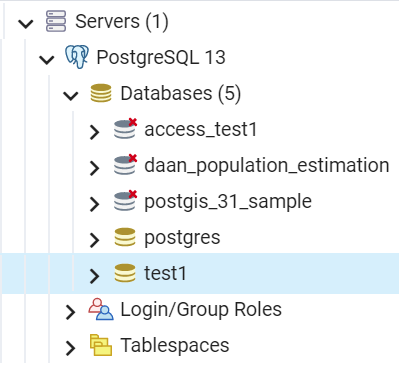
Task: Collapse the PostgreSQL 13 server node
Action: [47, 60]
